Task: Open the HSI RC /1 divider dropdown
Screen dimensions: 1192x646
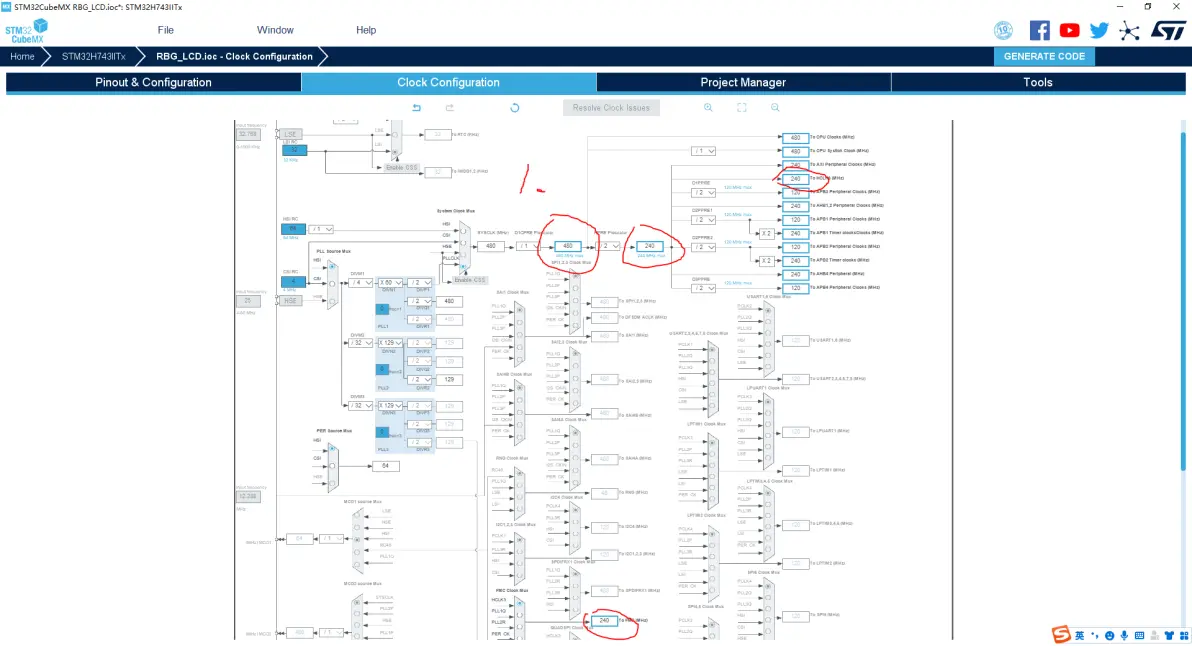Action: [321, 229]
